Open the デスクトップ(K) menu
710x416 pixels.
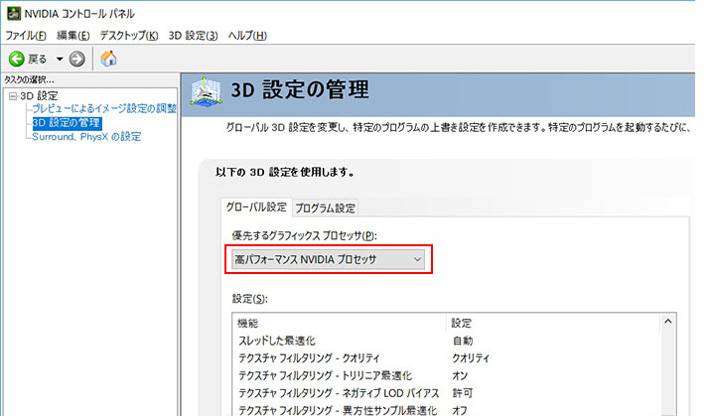(x=129, y=35)
